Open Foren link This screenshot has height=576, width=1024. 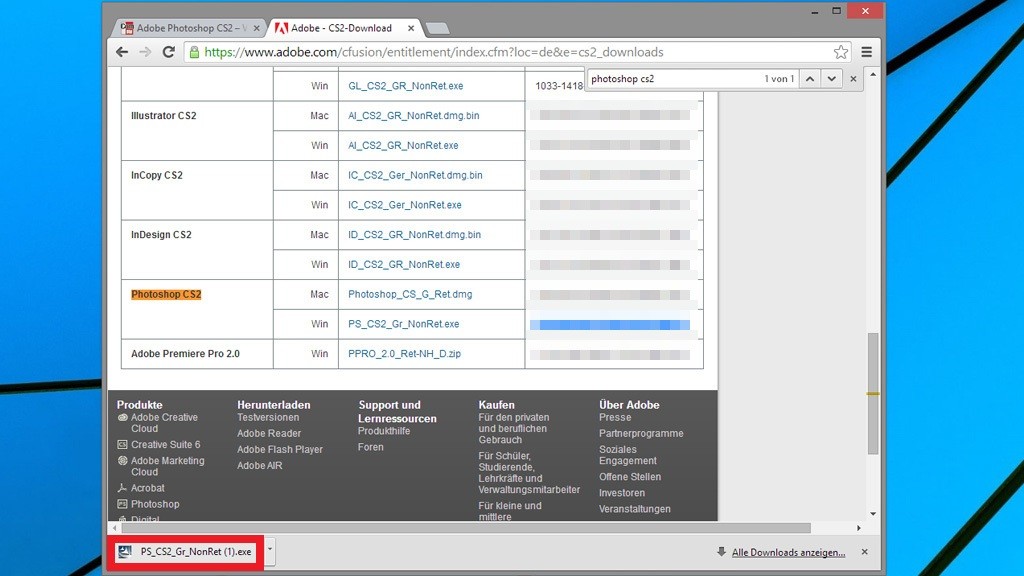[371, 447]
